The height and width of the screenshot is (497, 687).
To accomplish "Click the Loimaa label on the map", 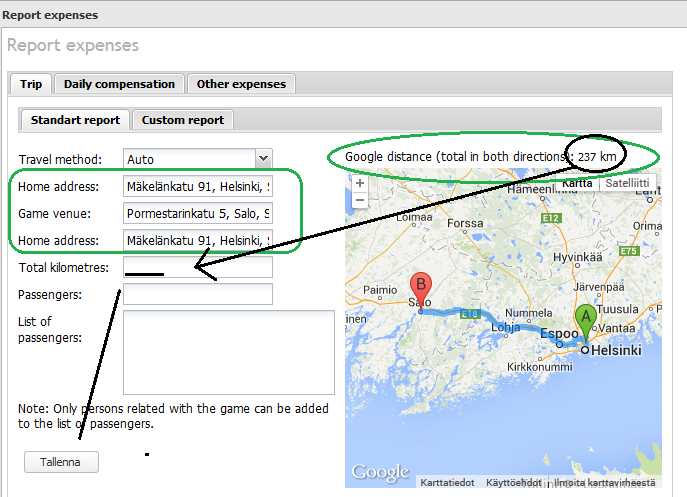I will pos(414,217).
